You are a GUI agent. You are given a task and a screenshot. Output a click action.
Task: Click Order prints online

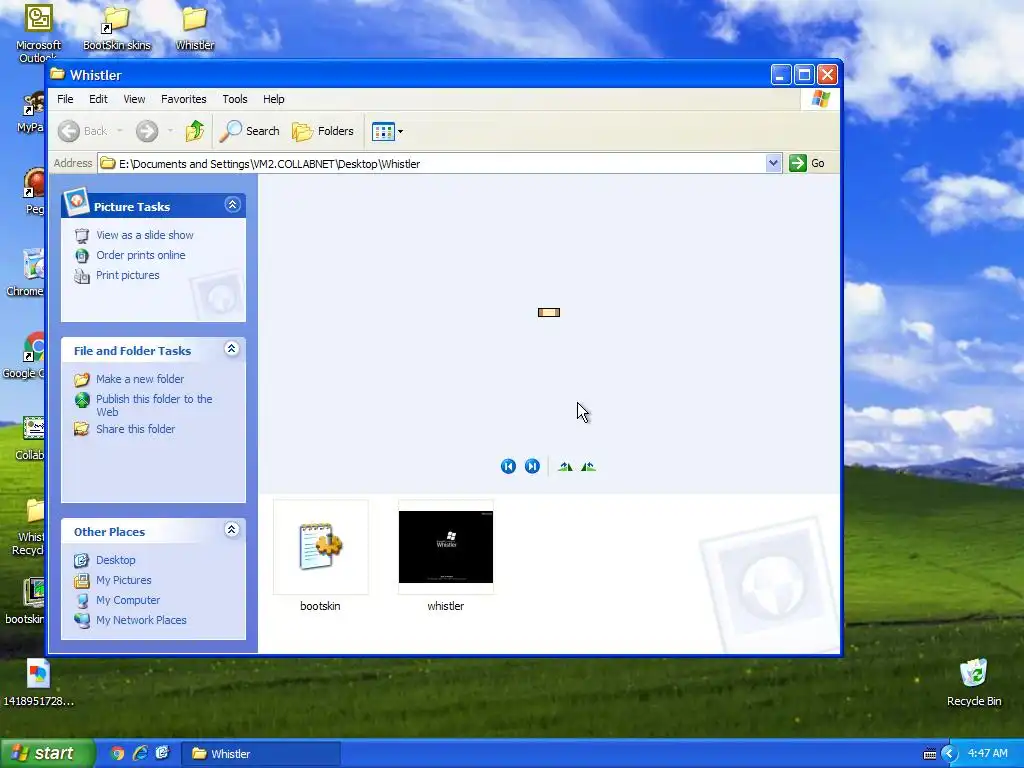coord(140,255)
